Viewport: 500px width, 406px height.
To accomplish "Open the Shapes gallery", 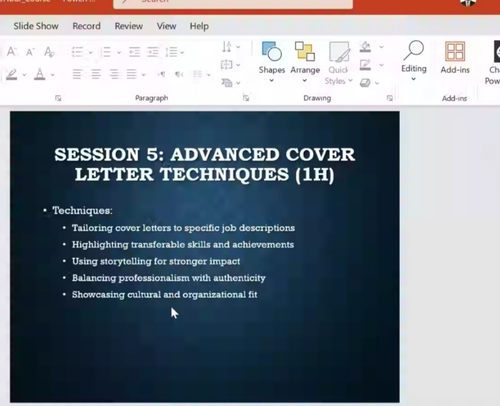I will 272,62.
